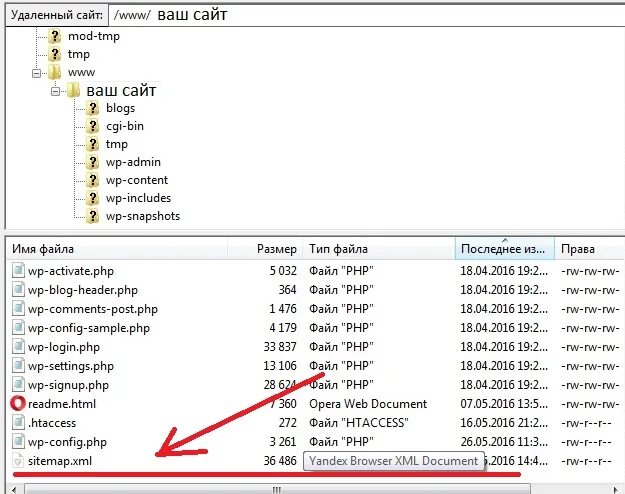Sort by 'Размер' column header

(x=265, y=249)
